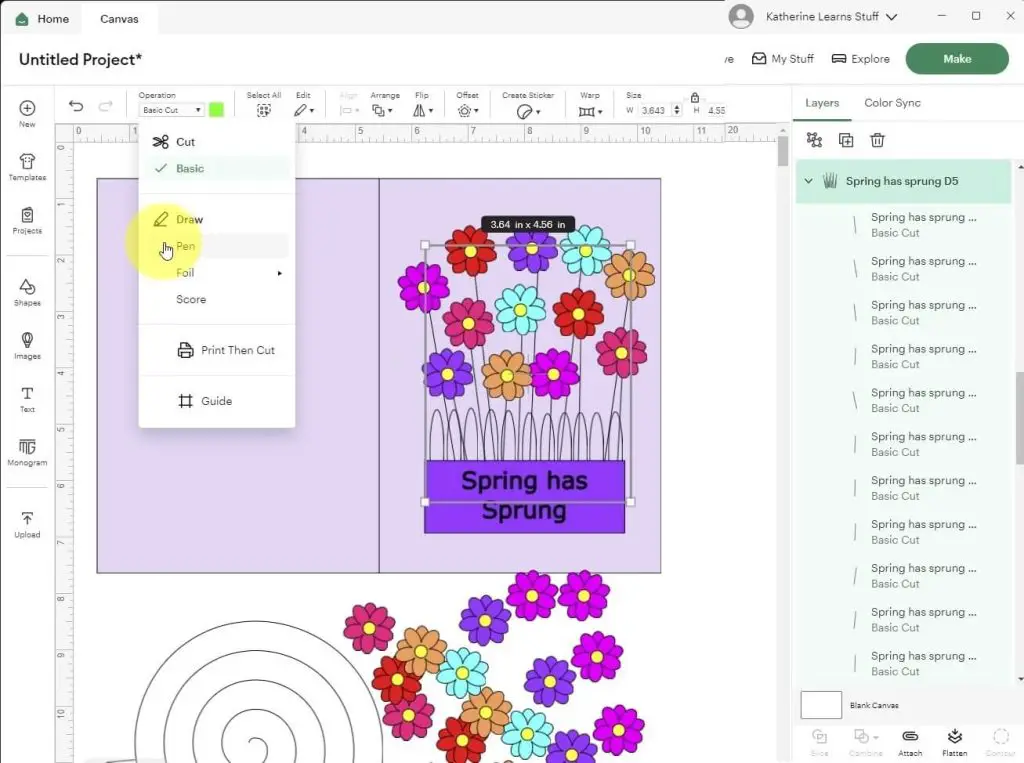Switch to the Canvas tab
This screenshot has height=763, width=1024.
[119, 19]
